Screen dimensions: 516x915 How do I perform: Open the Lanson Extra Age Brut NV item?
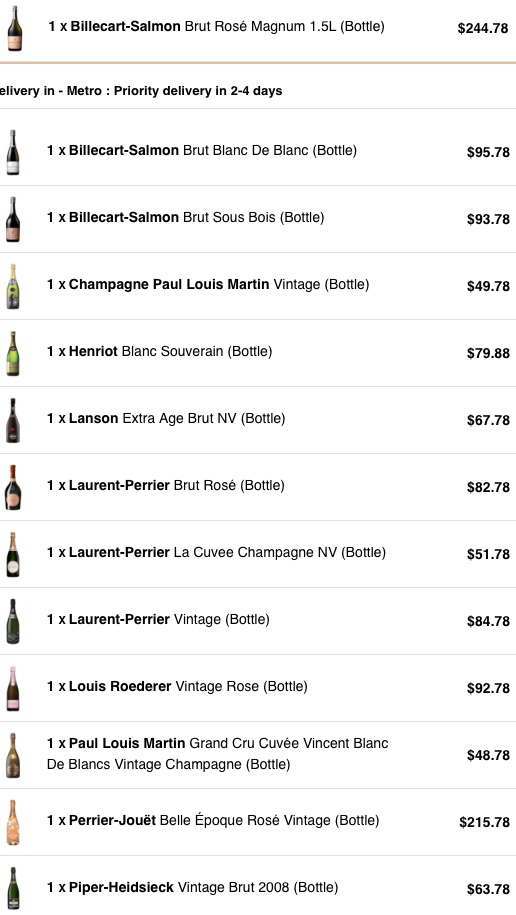tap(166, 418)
